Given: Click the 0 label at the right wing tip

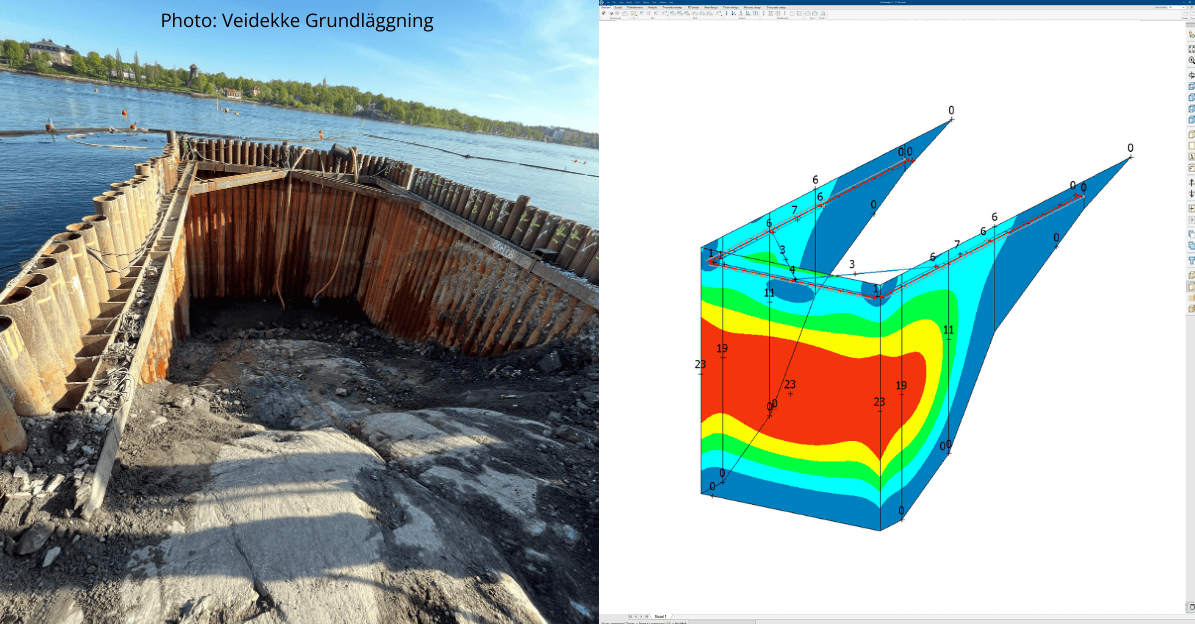Looking at the screenshot, I should pos(1130,149).
